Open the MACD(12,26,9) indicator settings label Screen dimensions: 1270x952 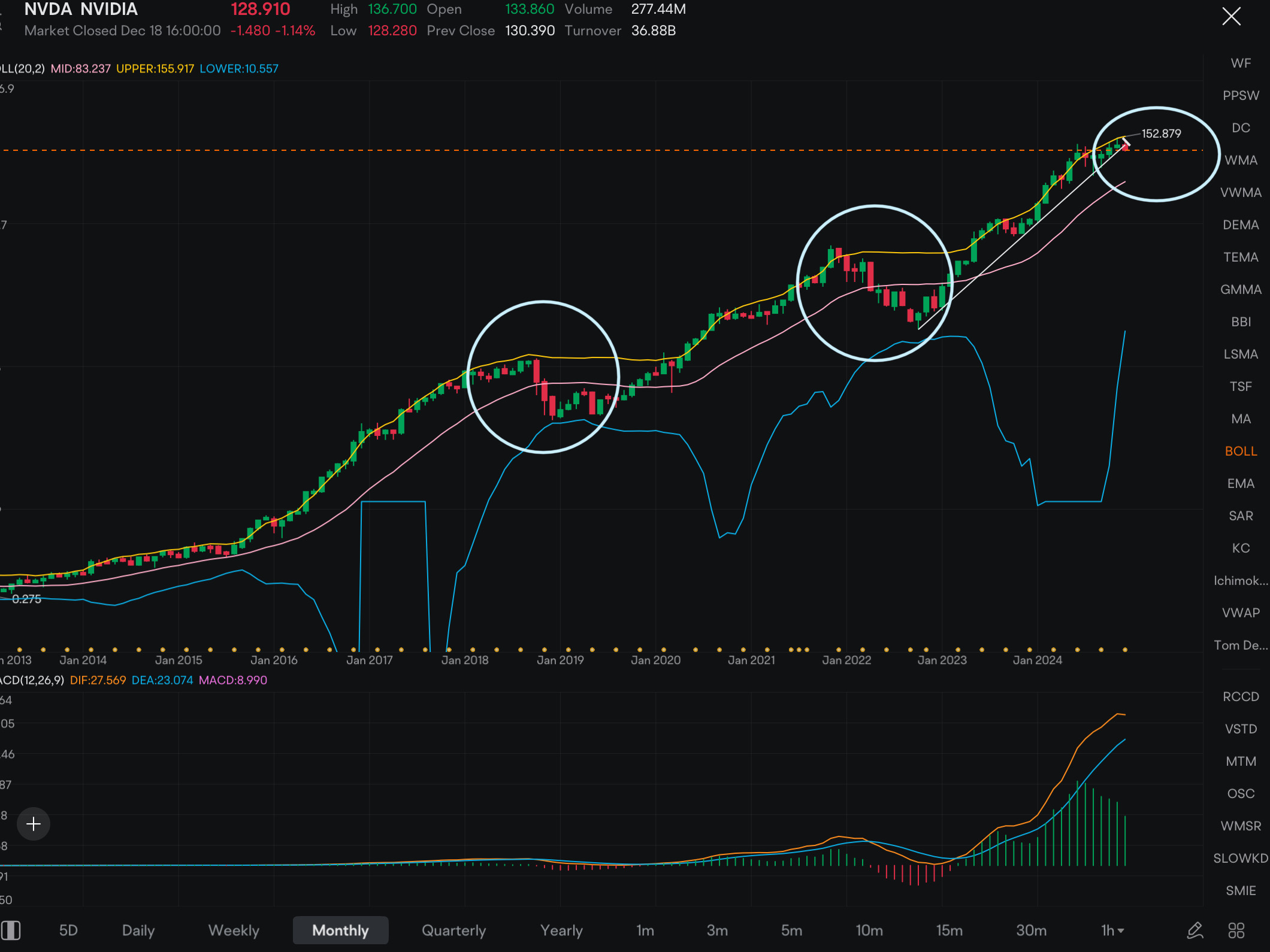coord(32,680)
